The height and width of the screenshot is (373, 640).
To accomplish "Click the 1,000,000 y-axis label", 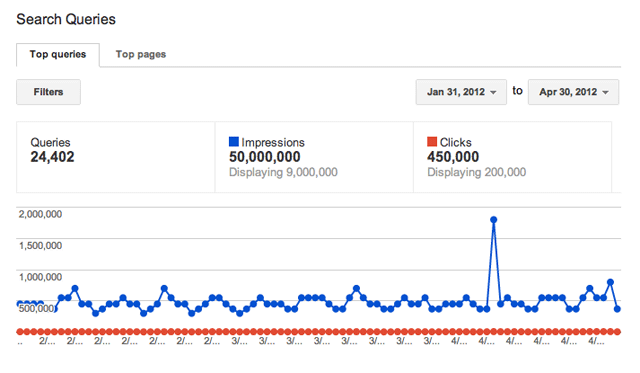I will coord(40,277).
